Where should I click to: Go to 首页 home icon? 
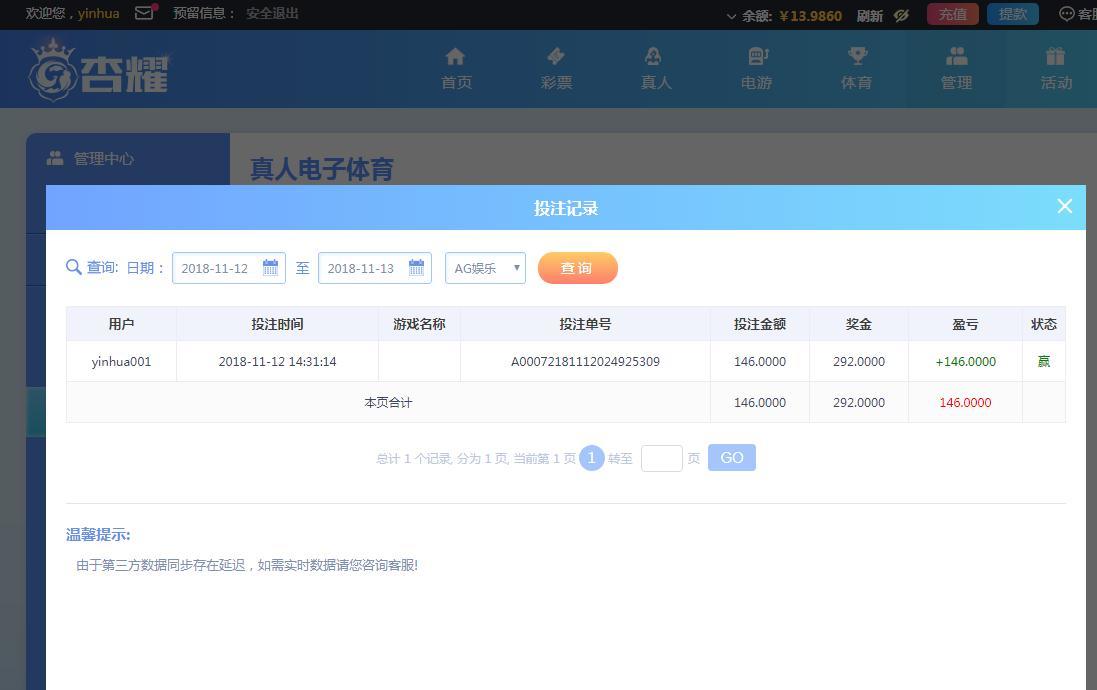click(456, 68)
